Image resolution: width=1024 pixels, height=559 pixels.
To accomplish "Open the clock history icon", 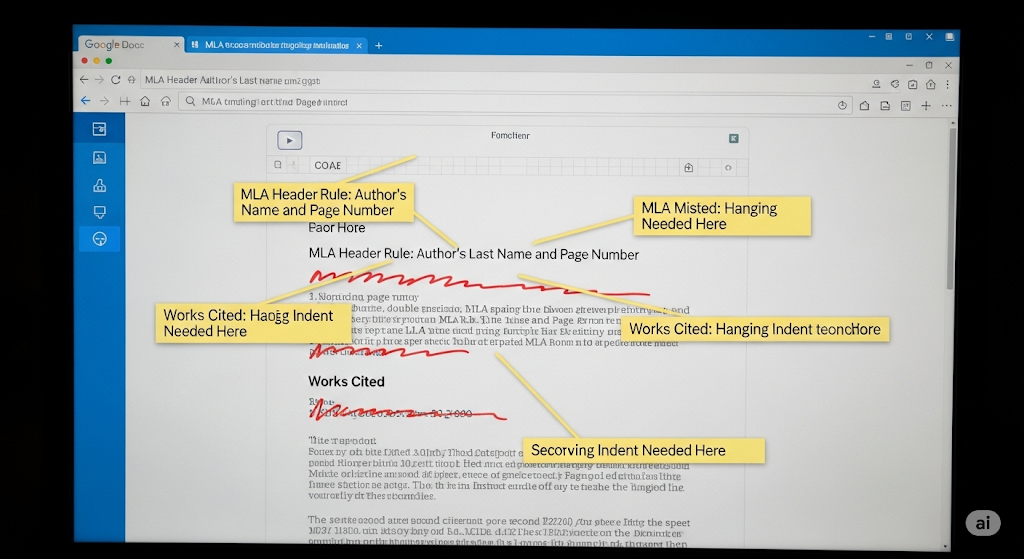I will point(842,105).
